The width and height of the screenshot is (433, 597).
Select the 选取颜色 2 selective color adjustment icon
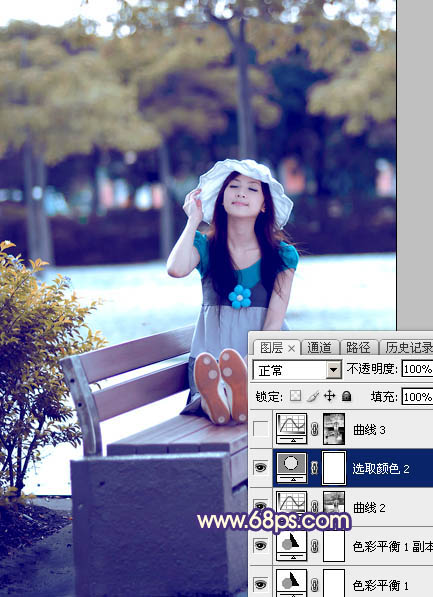(291, 467)
